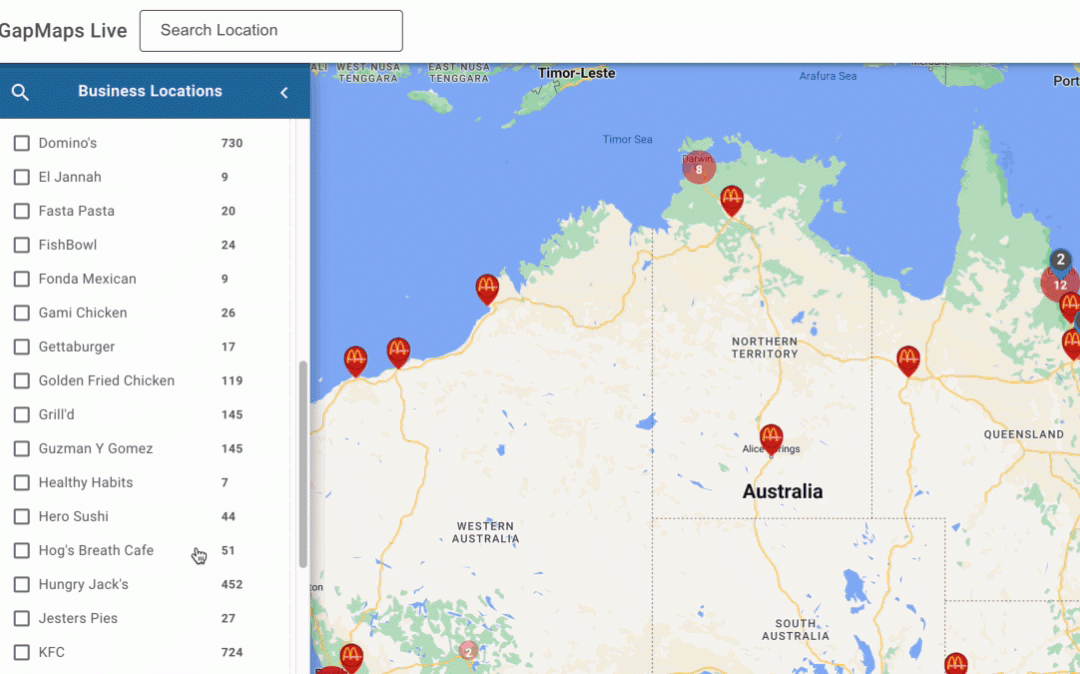Open the Darwin cluster marker showing 8
The width and height of the screenshot is (1080, 674).
(699, 169)
